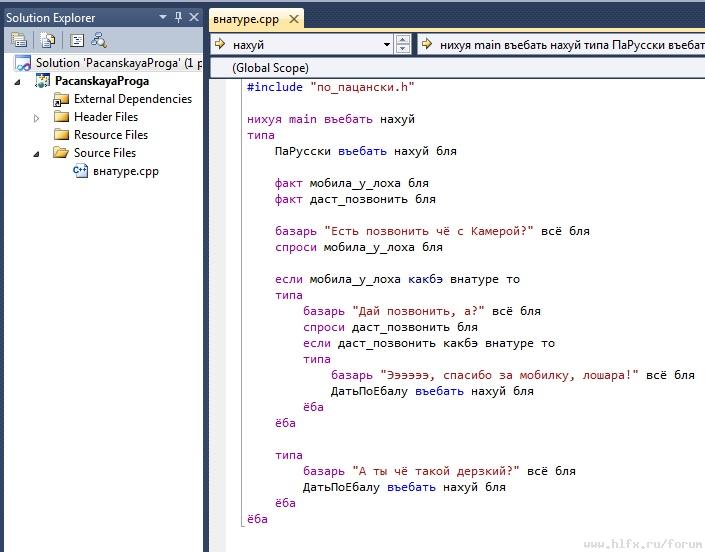This screenshot has height=552, width=705.
Task: Select the External Dependencies folder
Action: tap(132, 99)
